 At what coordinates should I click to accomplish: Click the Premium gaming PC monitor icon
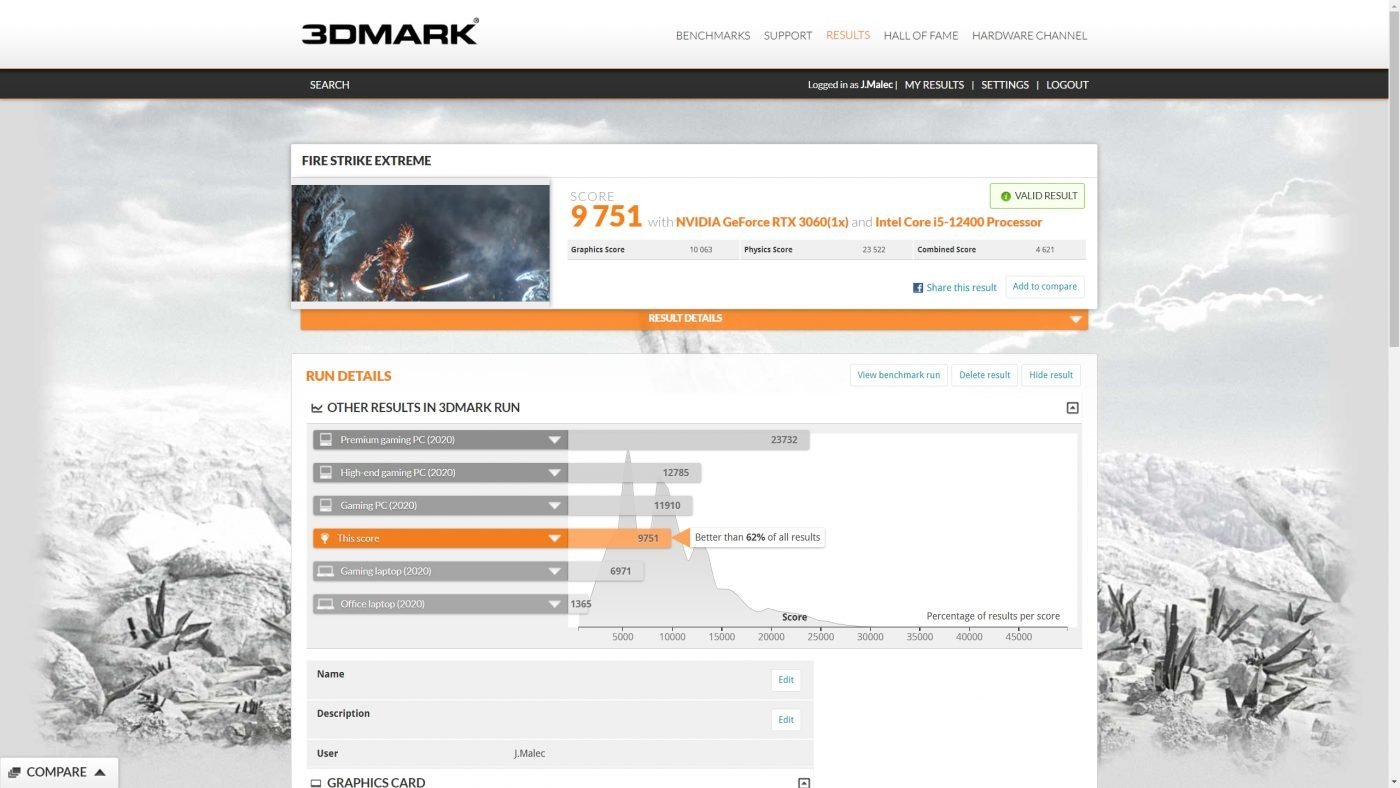coord(325,440)
